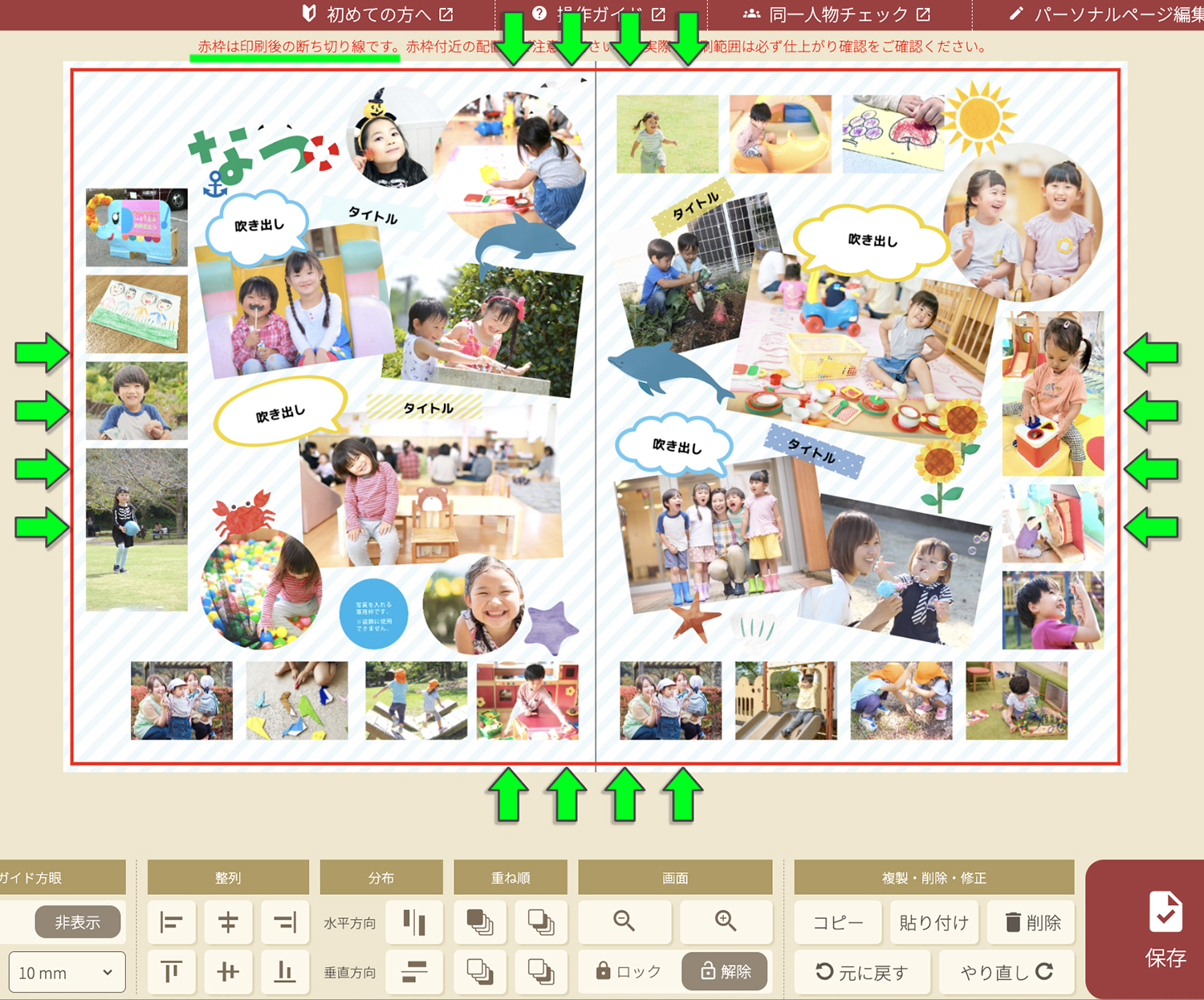The height and width of the screenshot is (1000, 1204).
Task: Select the crab sticker on left page
Action: point(244,512)
